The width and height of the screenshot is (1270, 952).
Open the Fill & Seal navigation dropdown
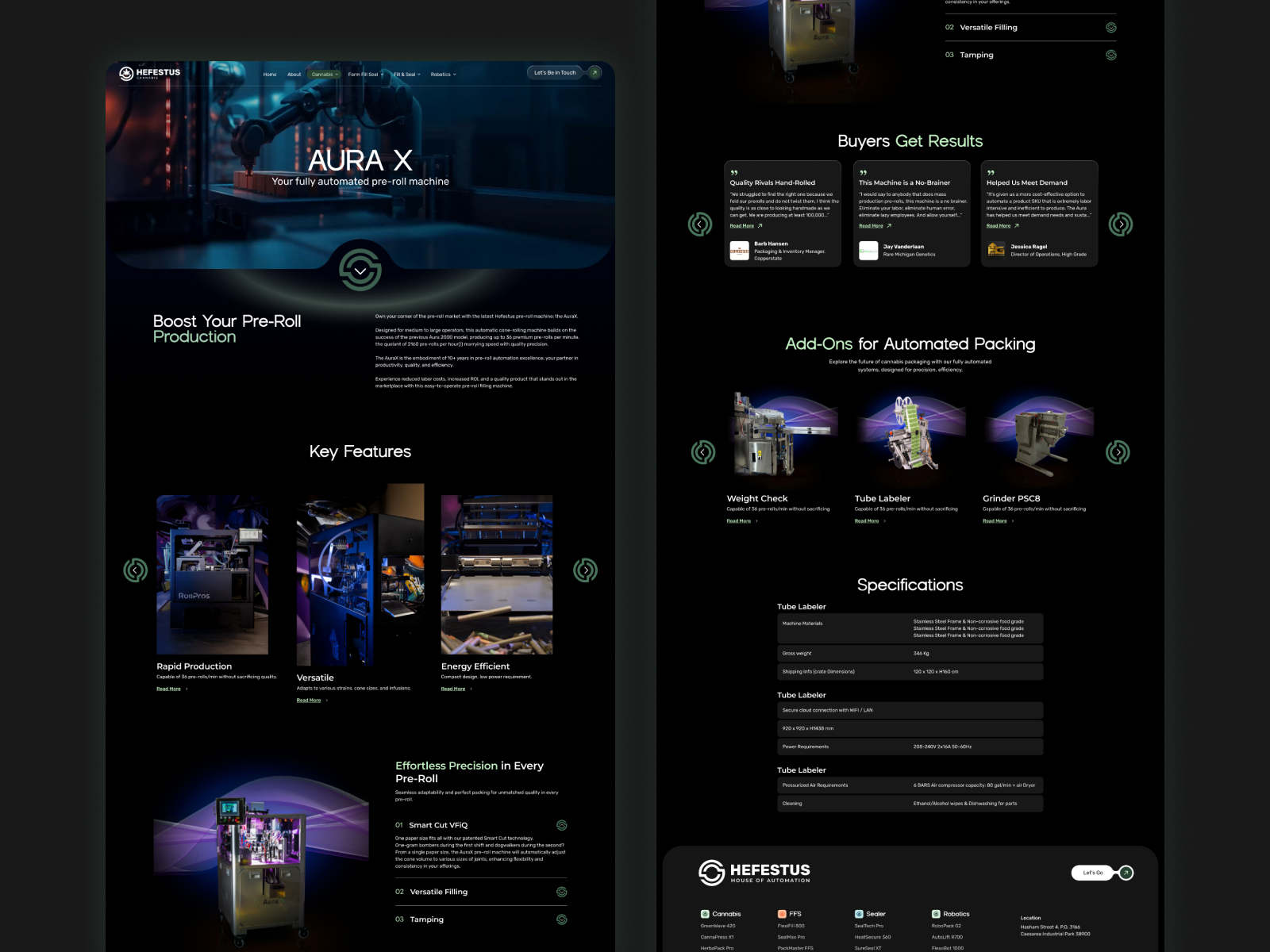pos(407,75)
